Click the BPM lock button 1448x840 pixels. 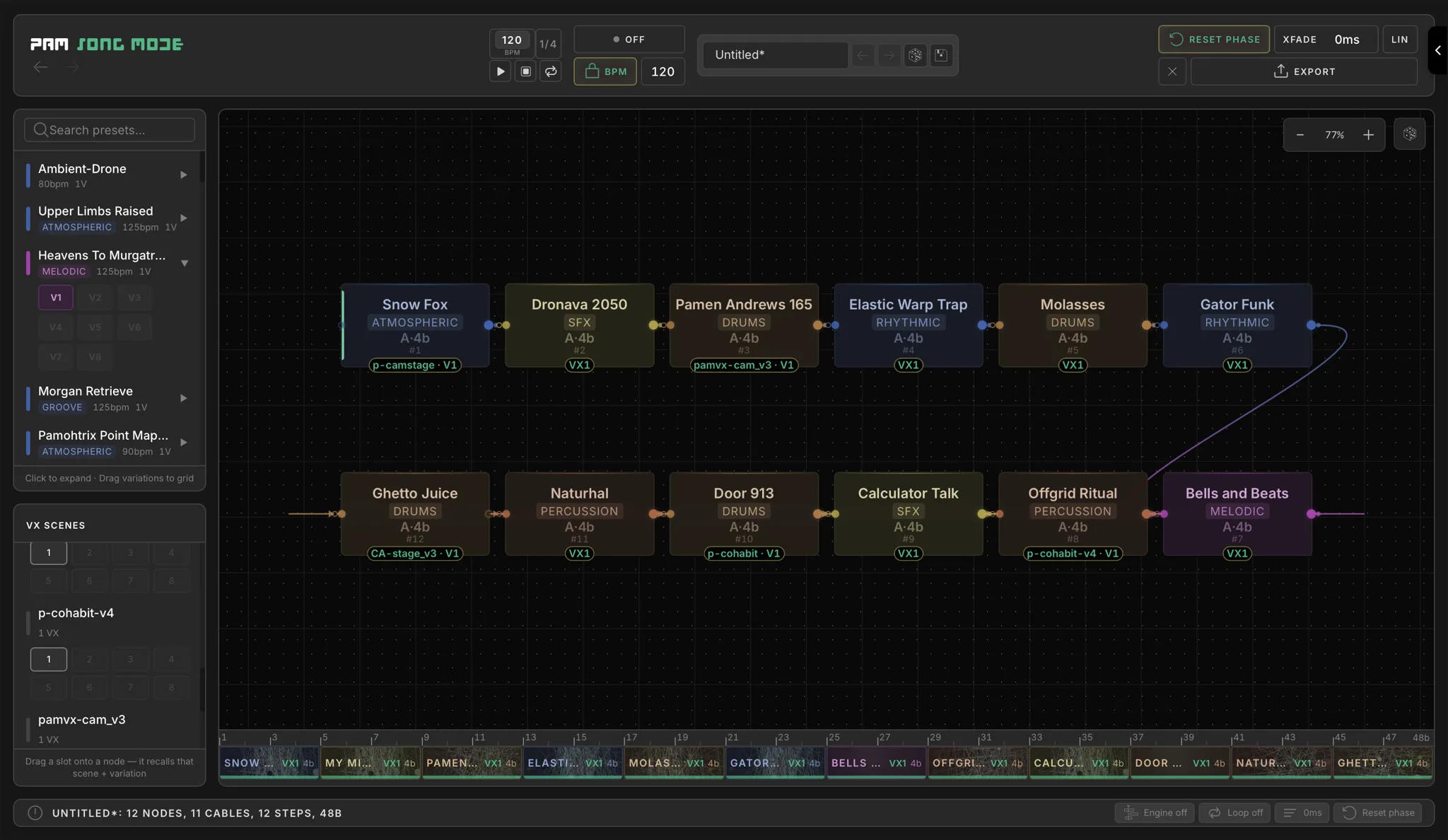click(x=605, y=71)
